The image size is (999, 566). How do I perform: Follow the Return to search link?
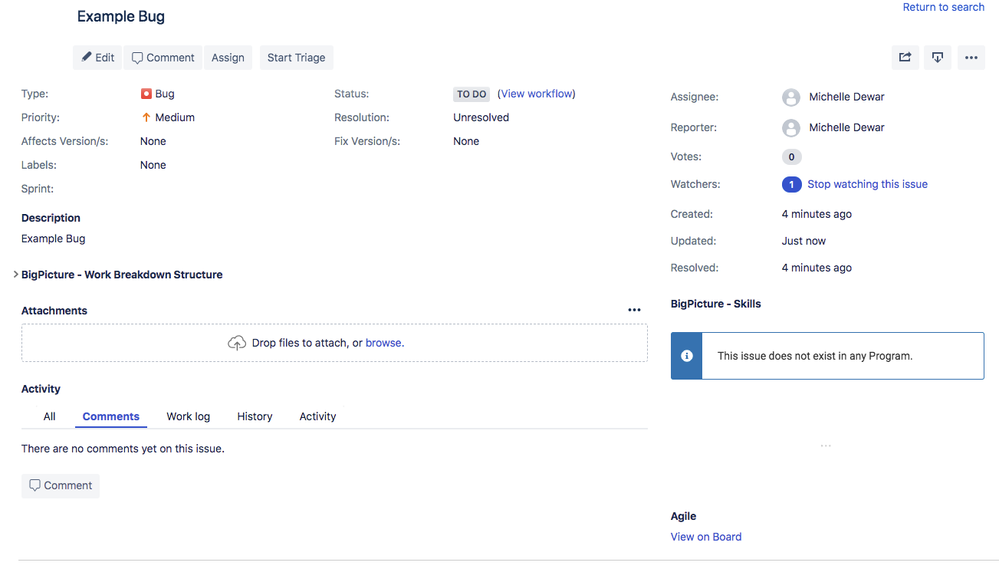coord(943,7)
